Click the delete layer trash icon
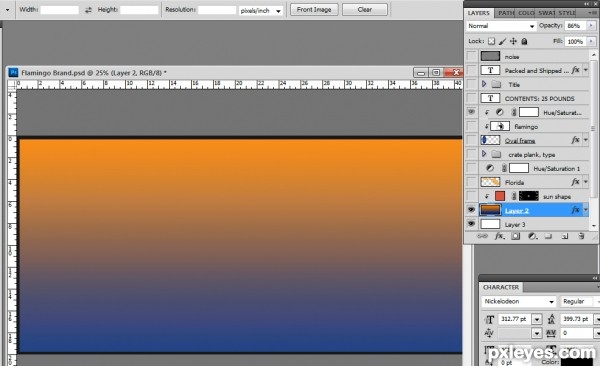 [x=581, y=236]
